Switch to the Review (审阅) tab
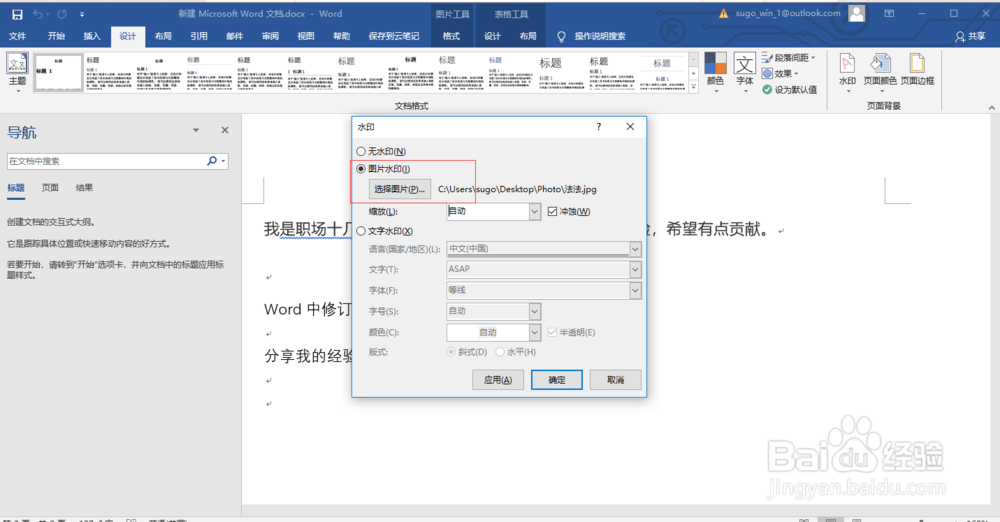The image size is (1000, 522). [270, 36]
